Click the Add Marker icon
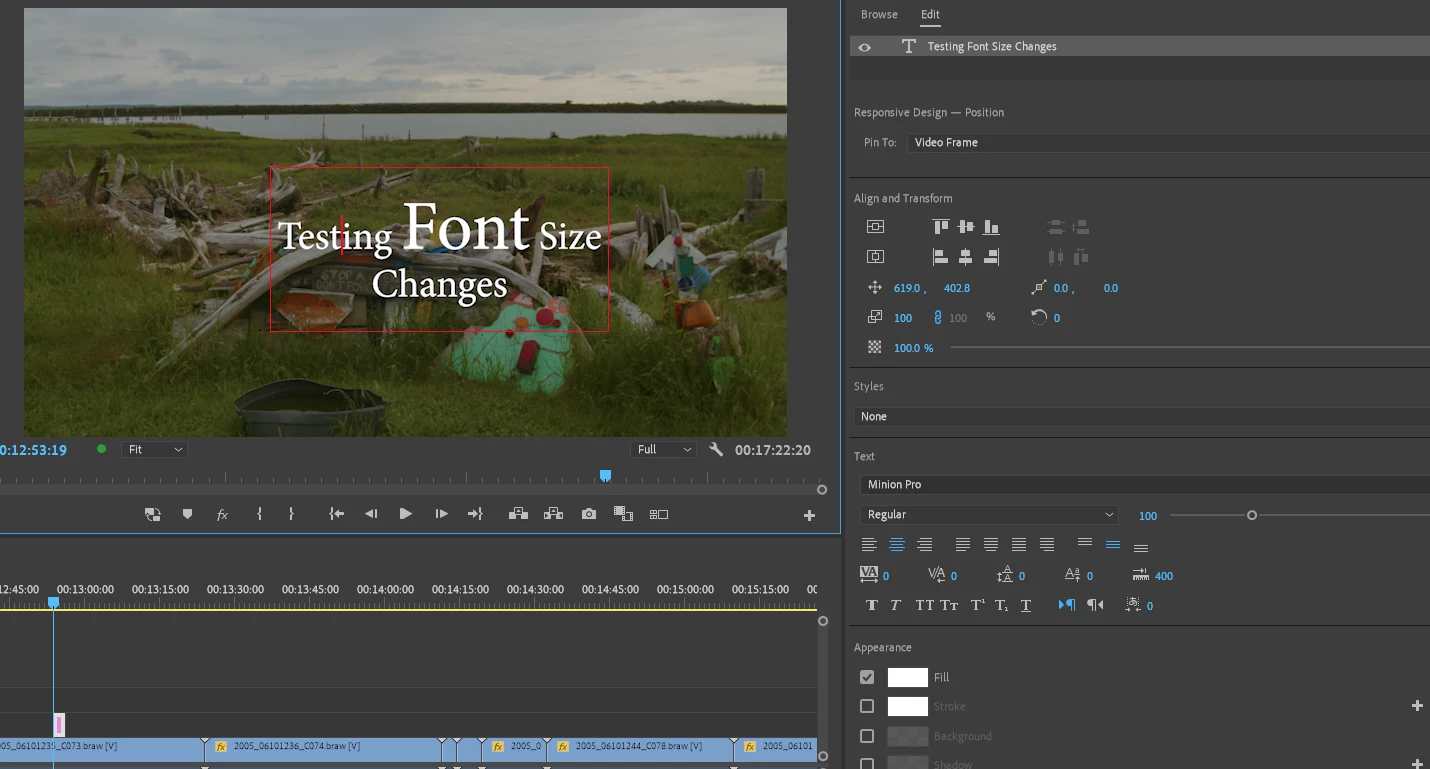Viewport: 1430px width, 769px height. click(x=187, y=514)
